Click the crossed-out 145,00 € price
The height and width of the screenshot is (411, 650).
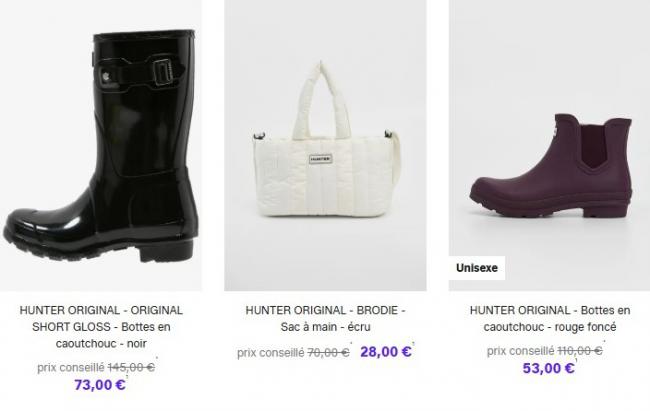coord(131,367)
